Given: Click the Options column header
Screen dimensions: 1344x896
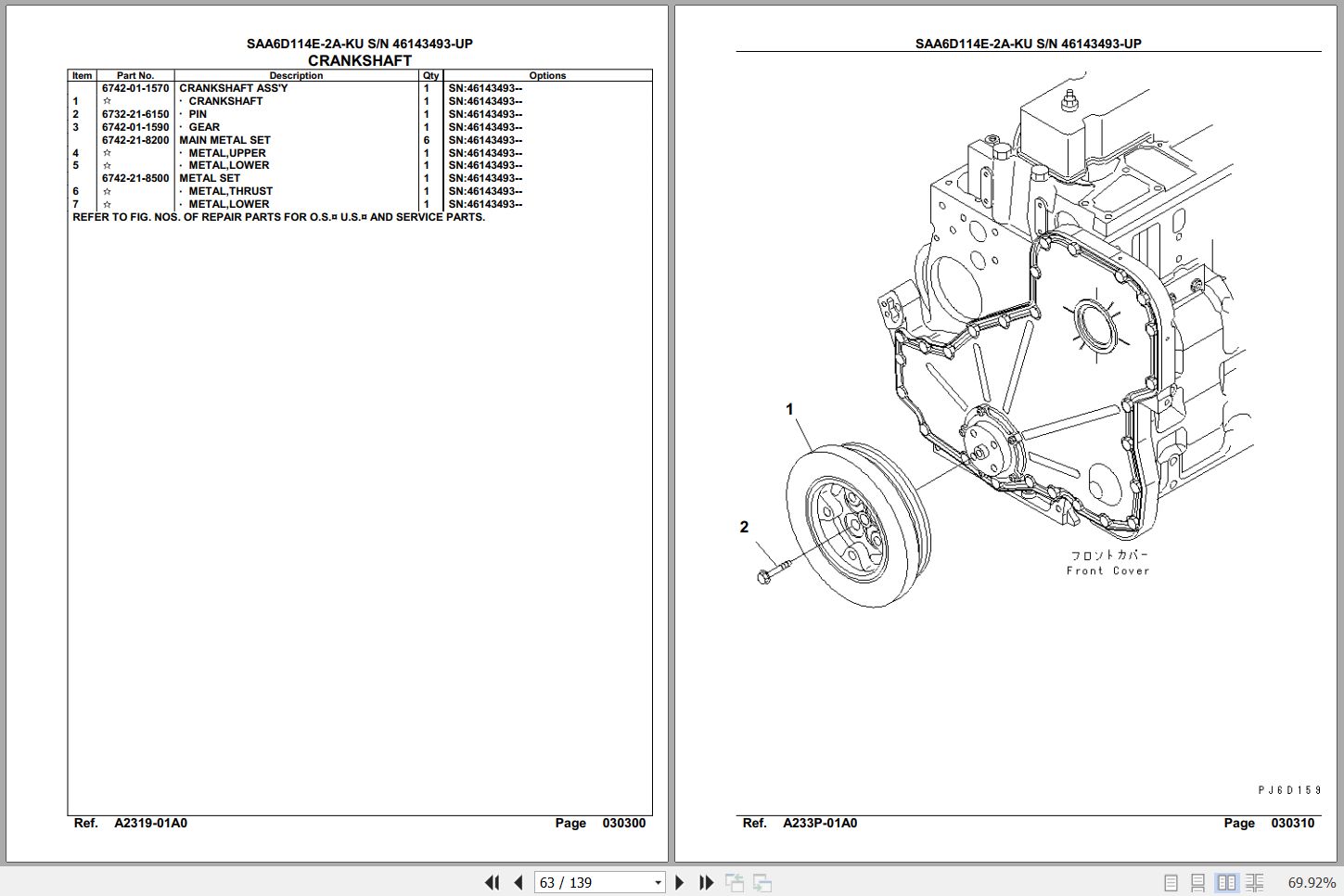Looking at the screenshot, I should [x=547, y=76].
